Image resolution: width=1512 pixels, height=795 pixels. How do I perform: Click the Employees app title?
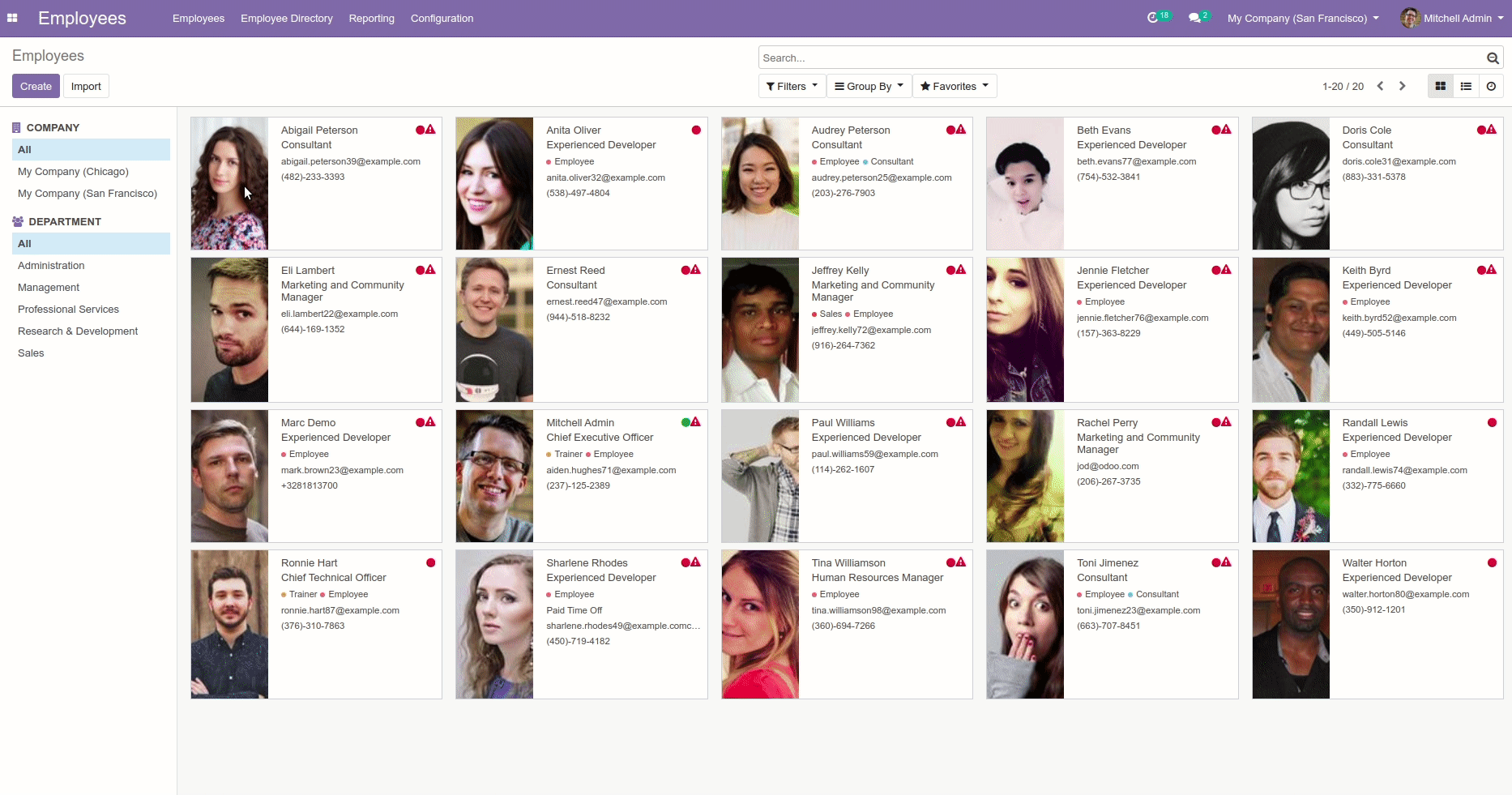point(82,18)
